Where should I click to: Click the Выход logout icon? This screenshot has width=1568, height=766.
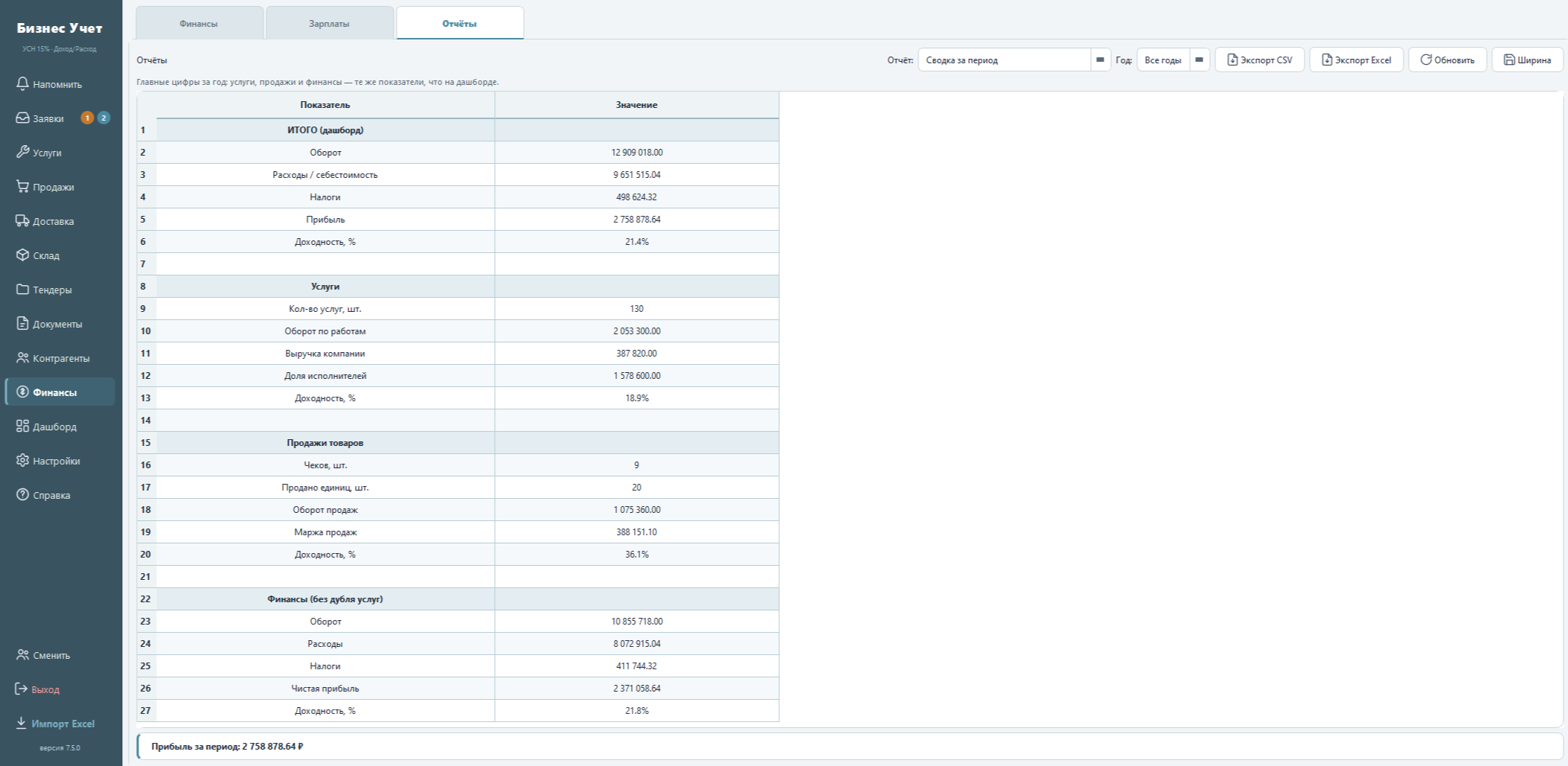21,689
